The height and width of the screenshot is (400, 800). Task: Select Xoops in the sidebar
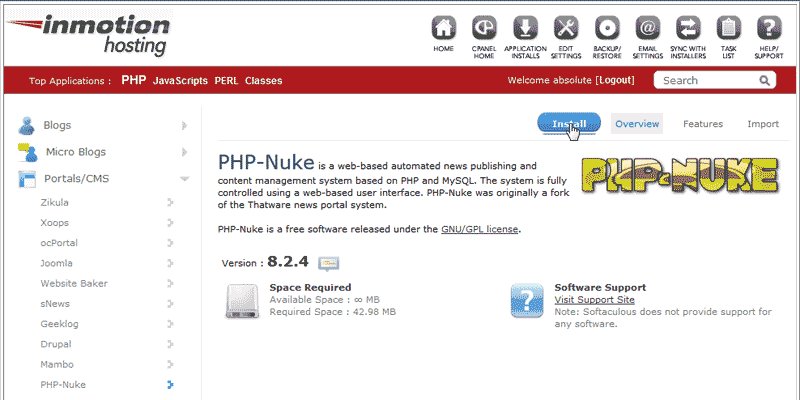coord(54,223)
